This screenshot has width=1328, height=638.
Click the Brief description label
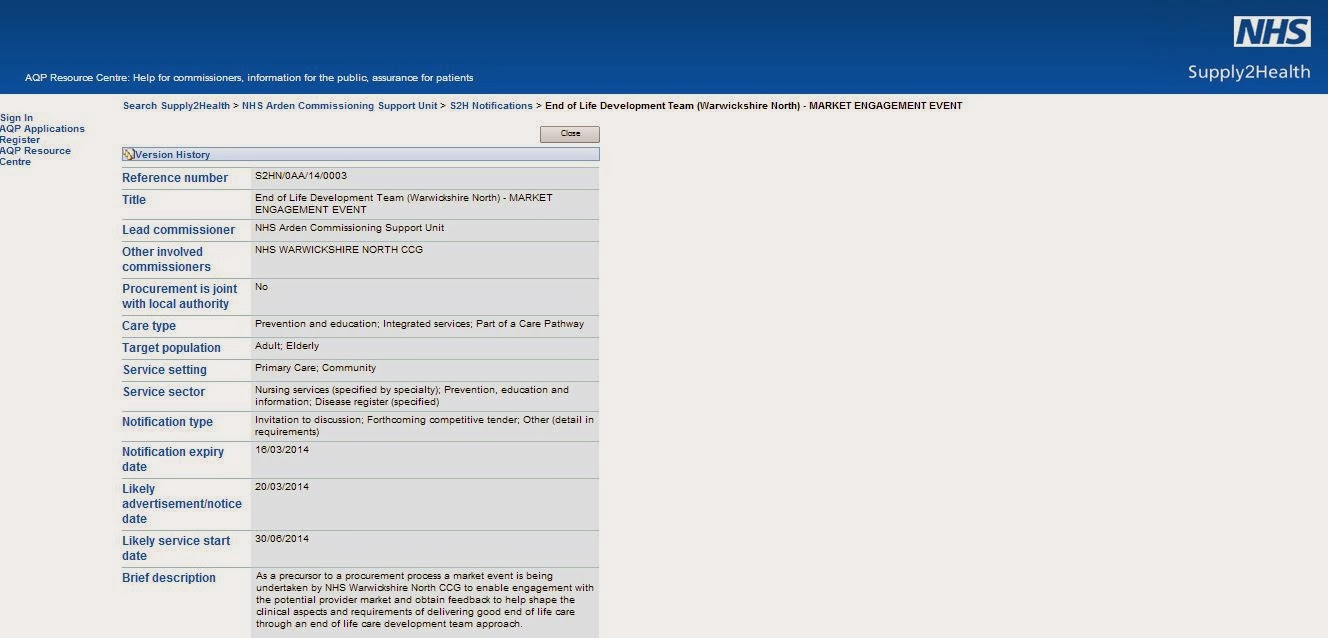tap(169, 578)
